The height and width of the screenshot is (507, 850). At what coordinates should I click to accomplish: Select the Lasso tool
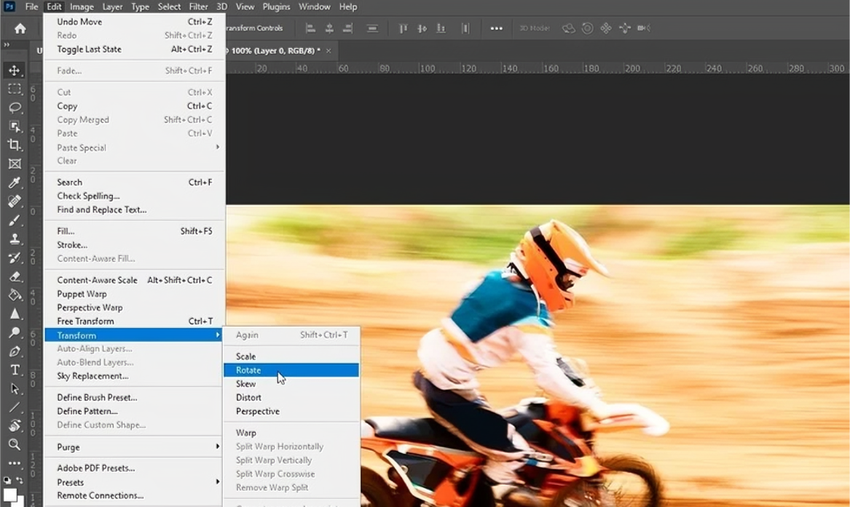pyautogui.click(x=15, y=107)
